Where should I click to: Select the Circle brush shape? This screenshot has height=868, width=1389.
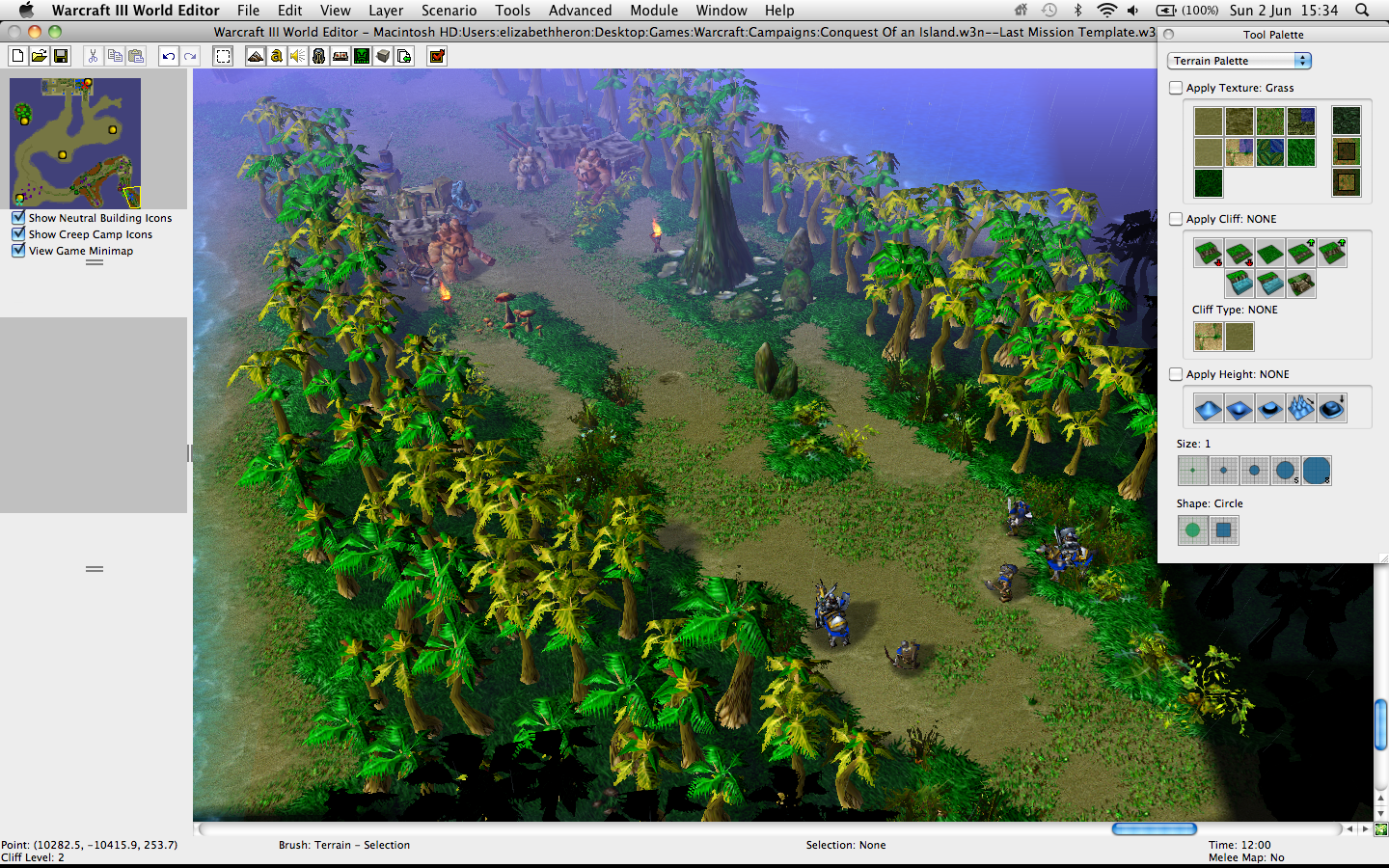(1193, 530)
